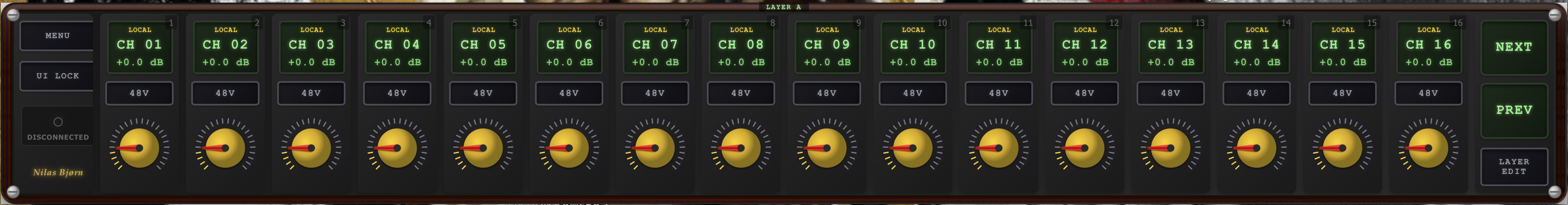Viewport: 1568px width, 205px height.
Task: Click the CH 03 gain knob
Action: point(311,148)
